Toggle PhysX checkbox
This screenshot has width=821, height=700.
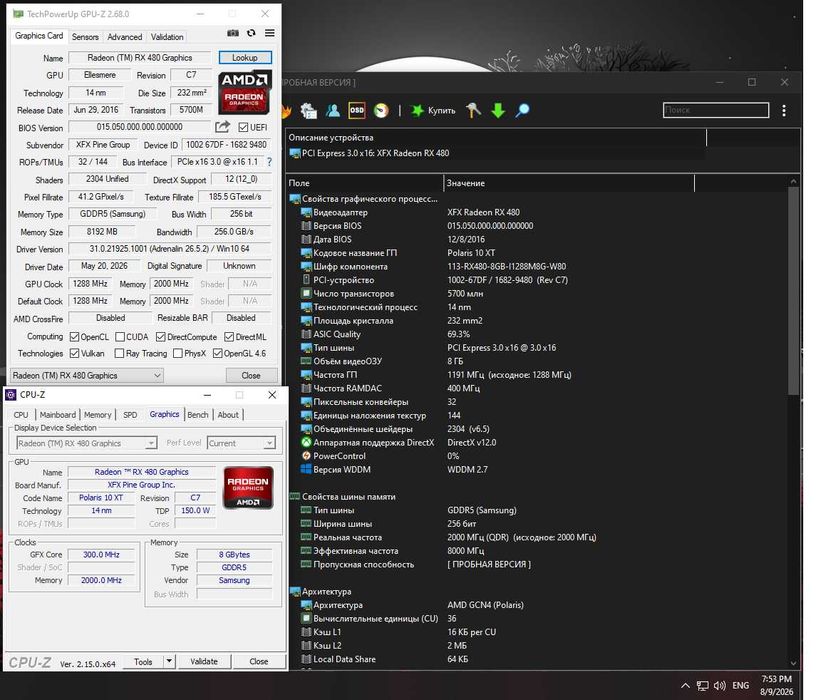(x=178, y=353)
